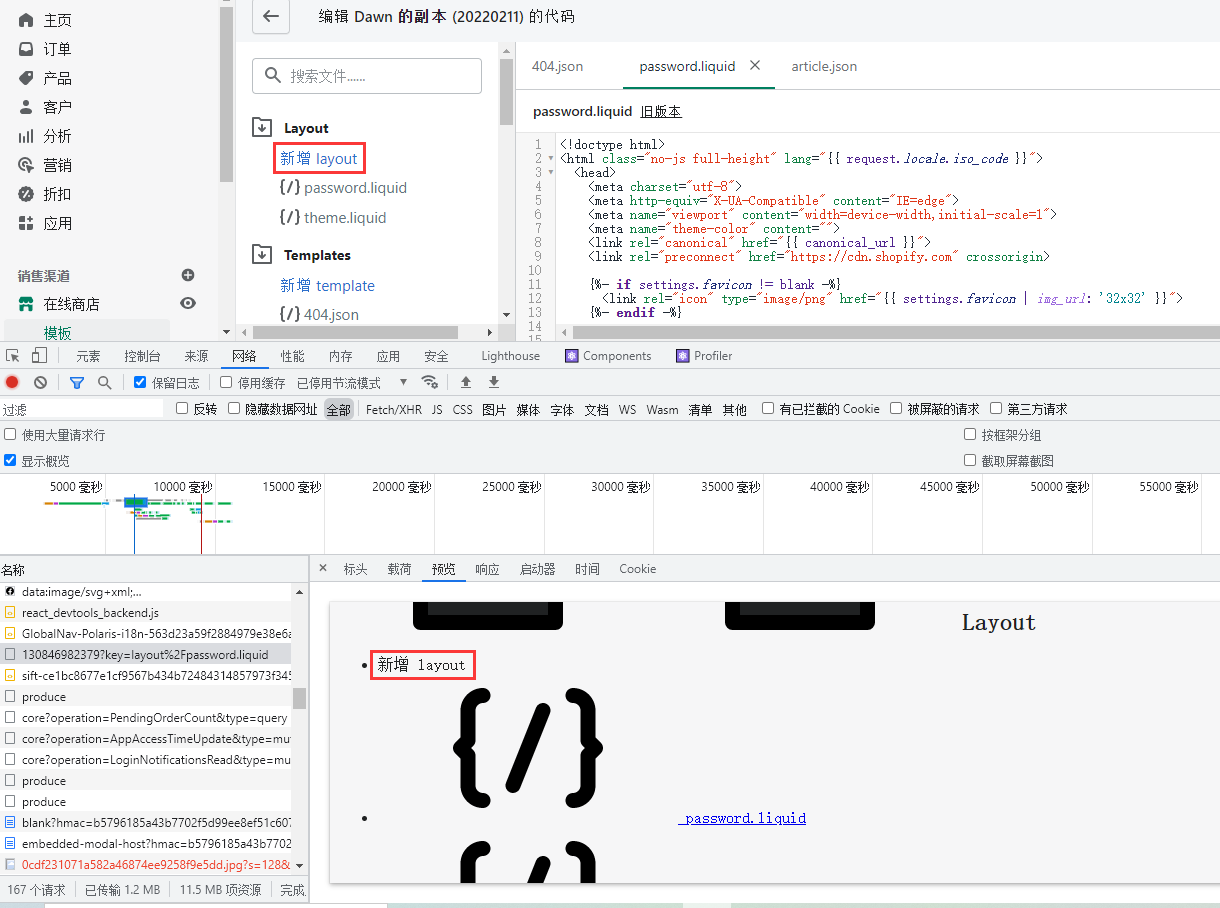
Task: Click the import HAR upload arrow
Action: (x=466, y=382)
